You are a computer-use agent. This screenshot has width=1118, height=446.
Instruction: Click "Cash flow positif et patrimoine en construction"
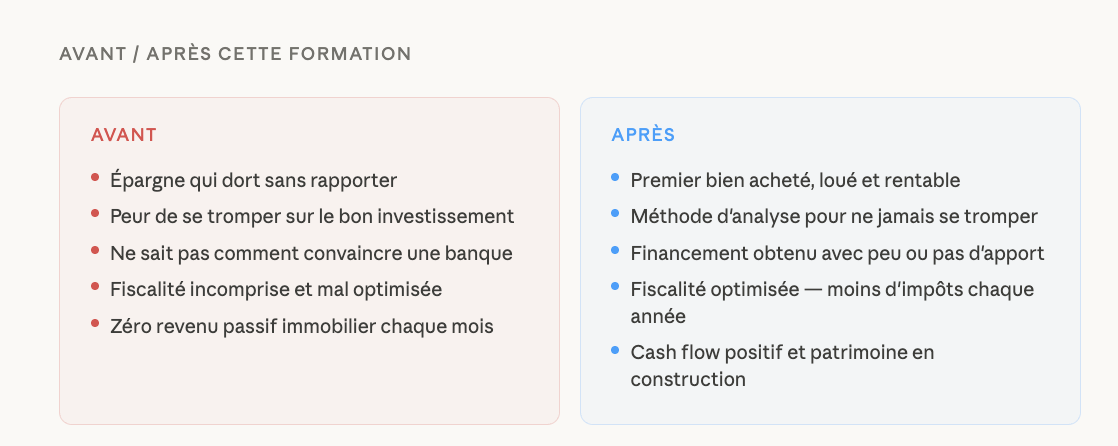pos(782,353)
